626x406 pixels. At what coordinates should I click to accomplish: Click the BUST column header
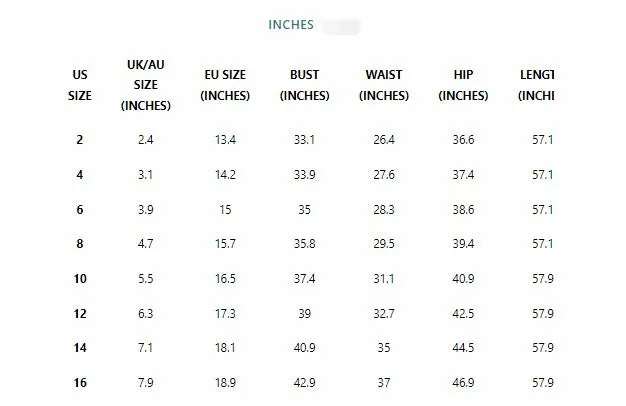[x=304, y=85]
